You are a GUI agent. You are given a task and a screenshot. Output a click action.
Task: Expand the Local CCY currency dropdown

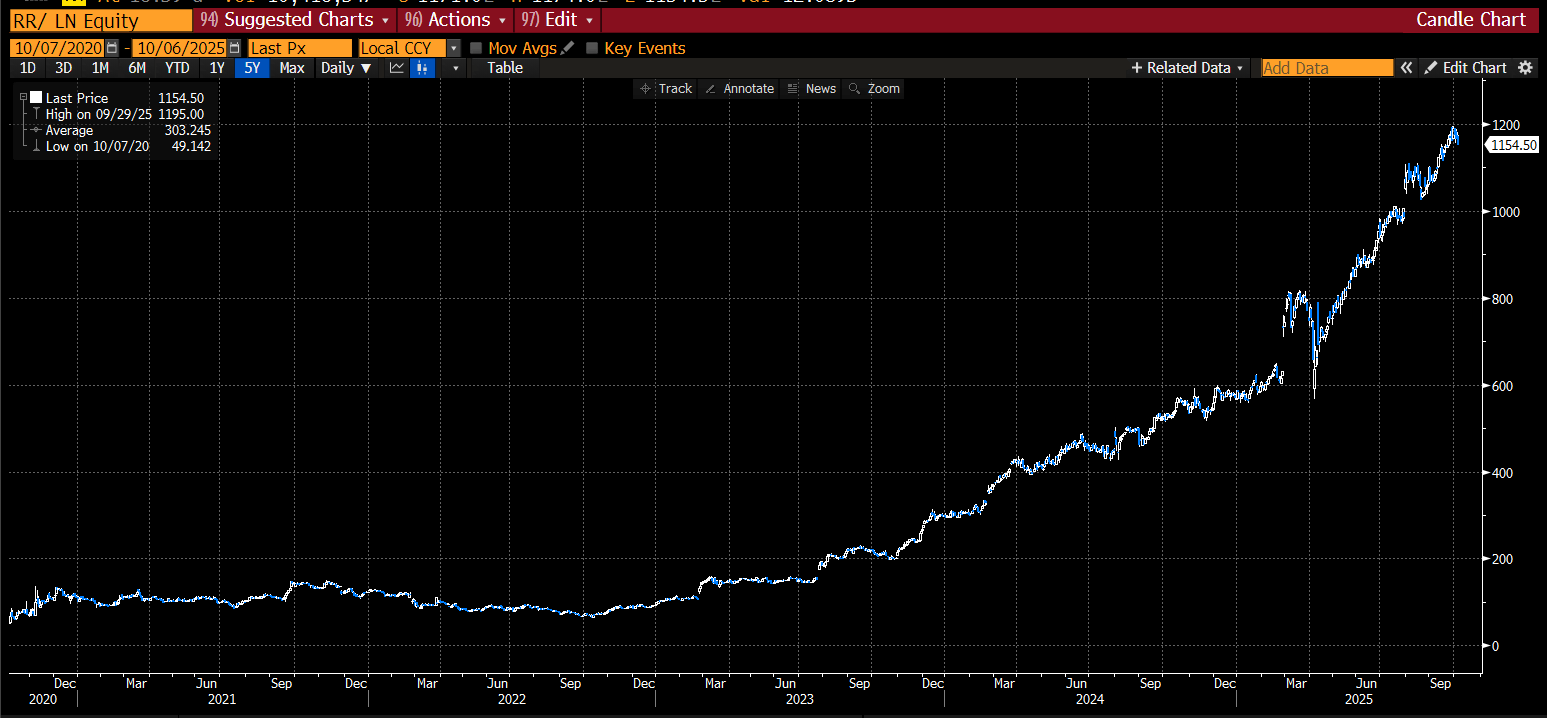[x=454, y=48]
